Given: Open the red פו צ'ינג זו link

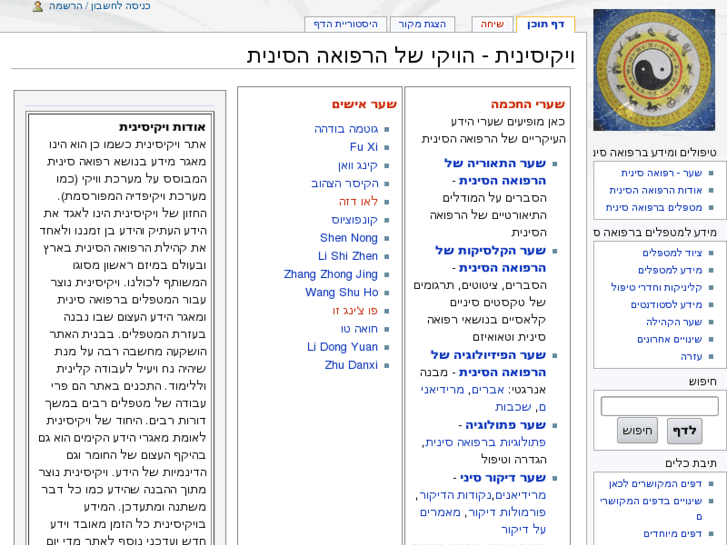Looking at the screenshot, I should tap(355, 310).
